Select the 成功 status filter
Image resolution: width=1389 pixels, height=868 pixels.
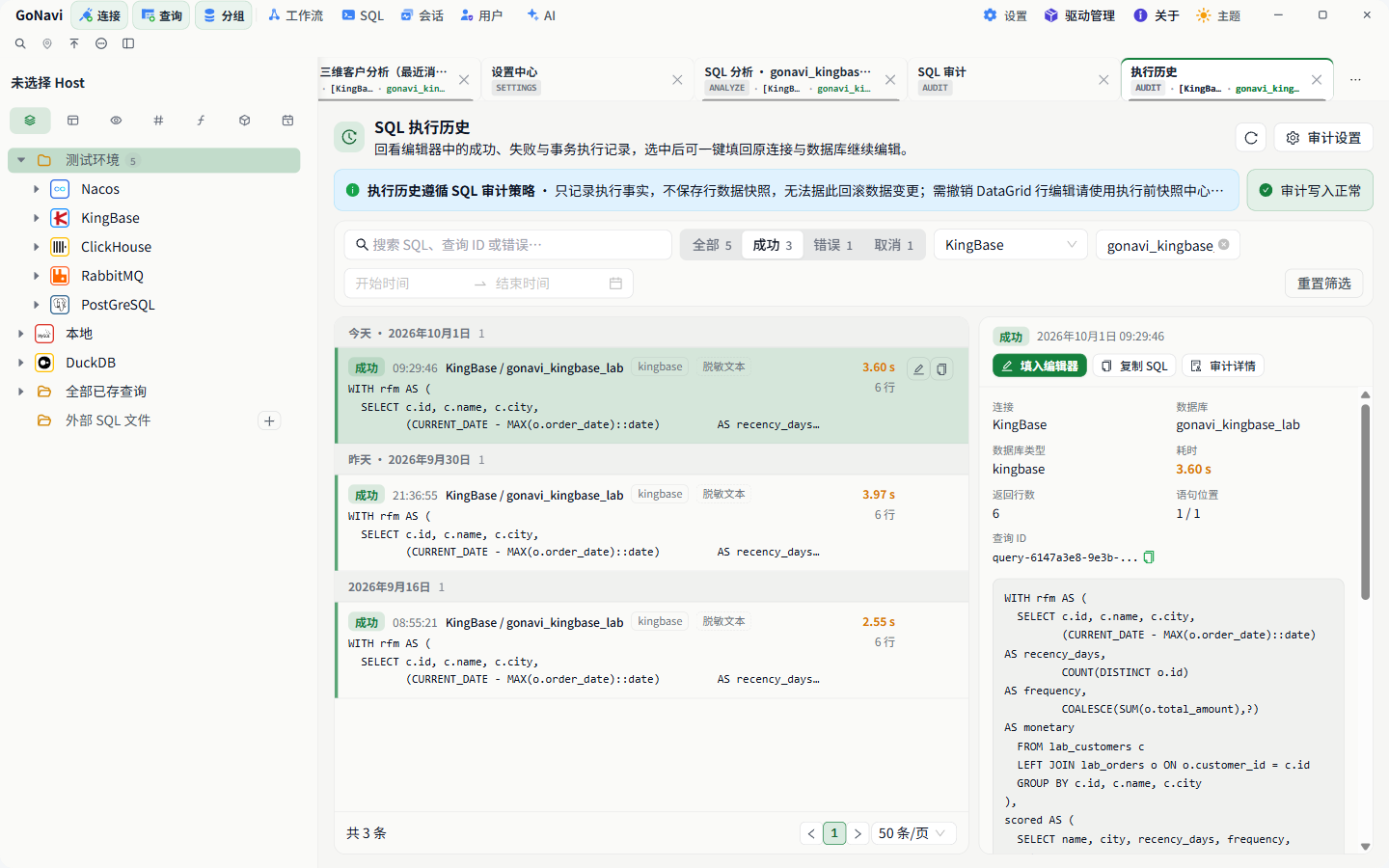[x=773, y=245]
